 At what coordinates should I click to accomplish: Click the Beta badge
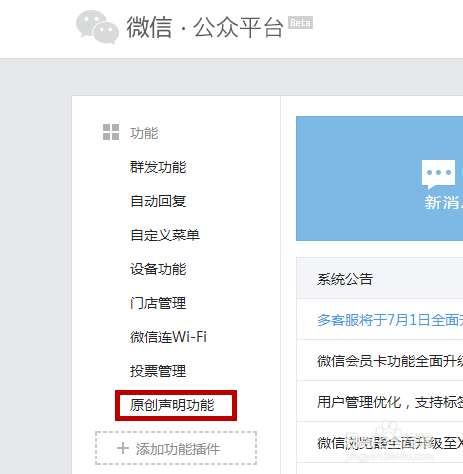coord(300,23)
